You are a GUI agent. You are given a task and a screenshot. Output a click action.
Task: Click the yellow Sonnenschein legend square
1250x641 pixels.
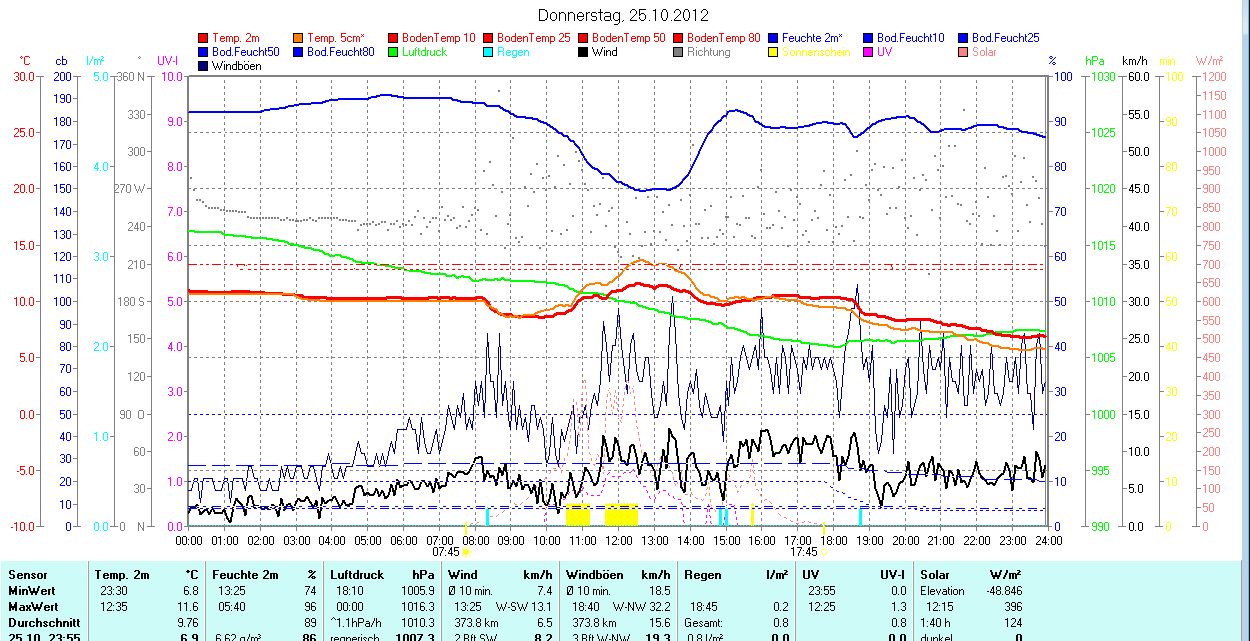[774, 52]
